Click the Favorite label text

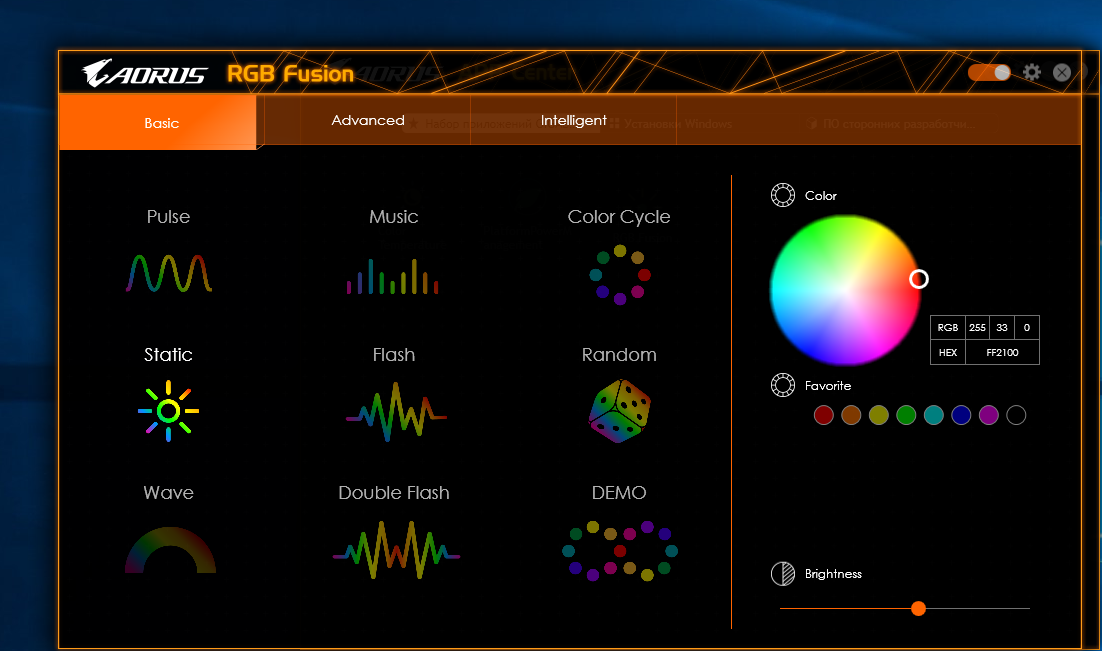tap(828, 385)
